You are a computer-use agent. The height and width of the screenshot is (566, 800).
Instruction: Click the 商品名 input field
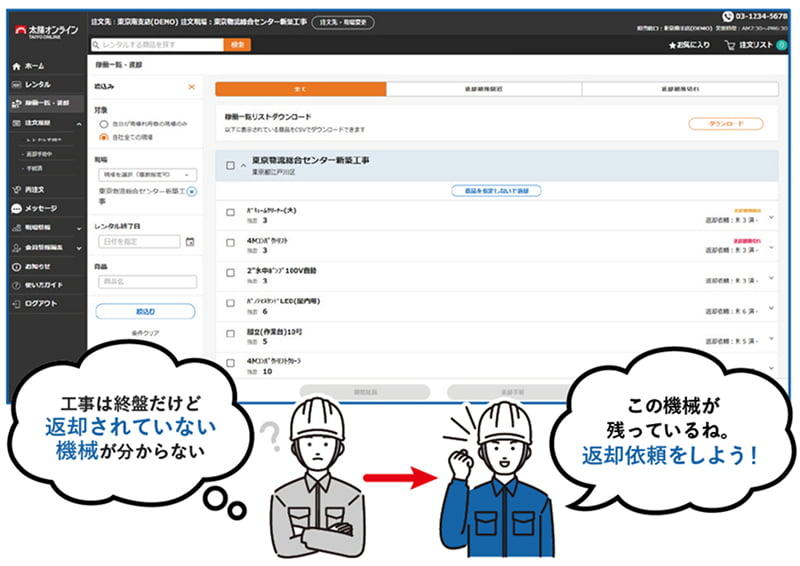(147, 283)
